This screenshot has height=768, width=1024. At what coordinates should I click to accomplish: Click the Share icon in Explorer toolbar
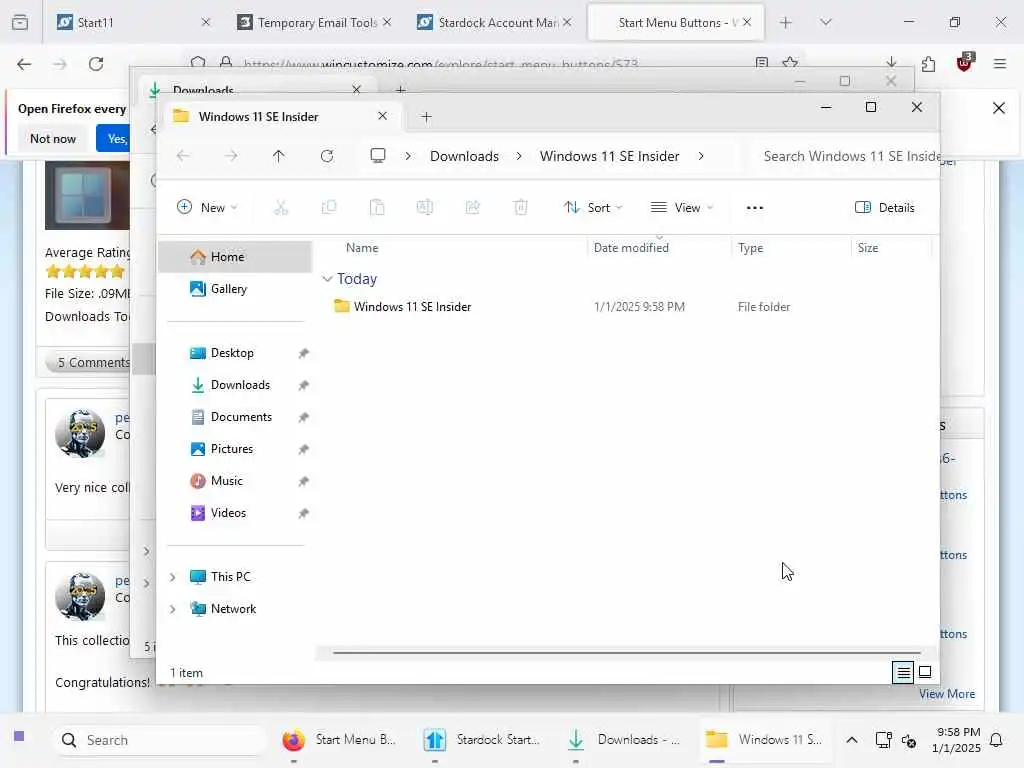tap(473, 208)
